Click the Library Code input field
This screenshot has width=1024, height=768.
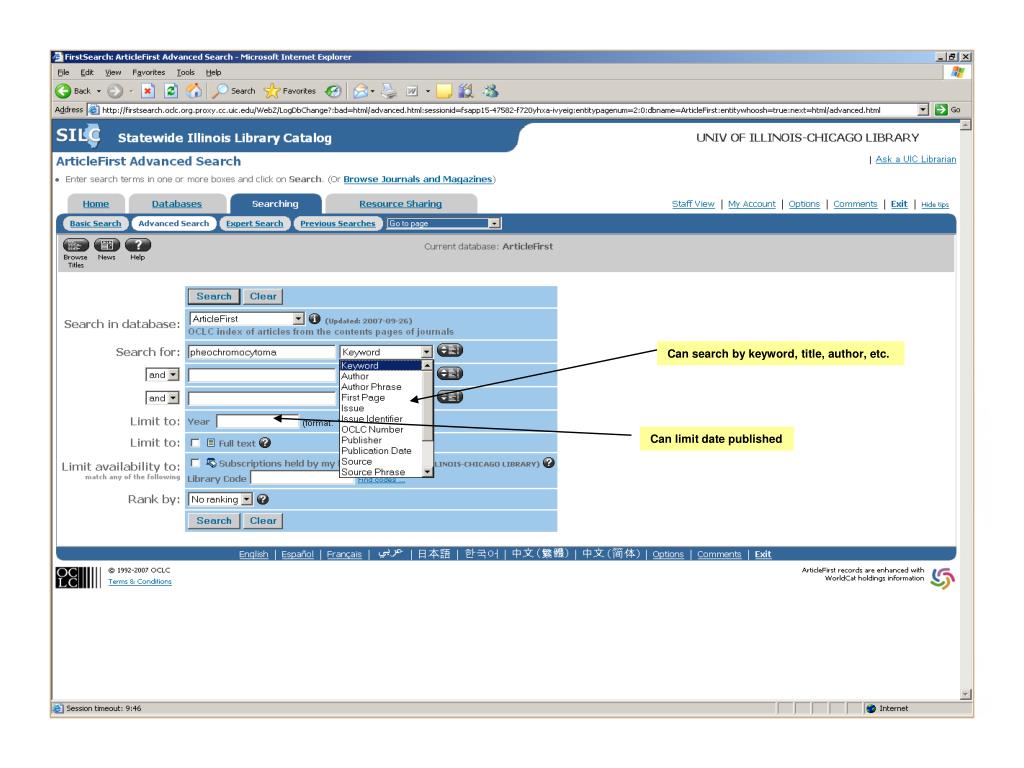click(x=303, y=478)
